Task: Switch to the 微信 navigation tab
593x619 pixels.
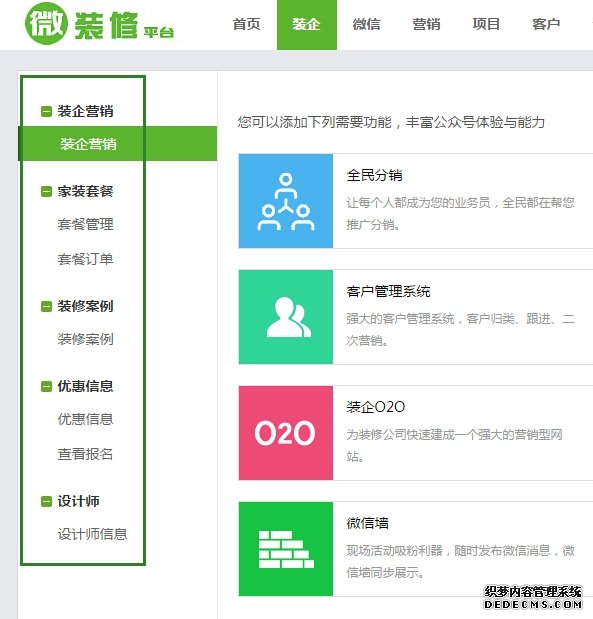Action: [366, 24]
